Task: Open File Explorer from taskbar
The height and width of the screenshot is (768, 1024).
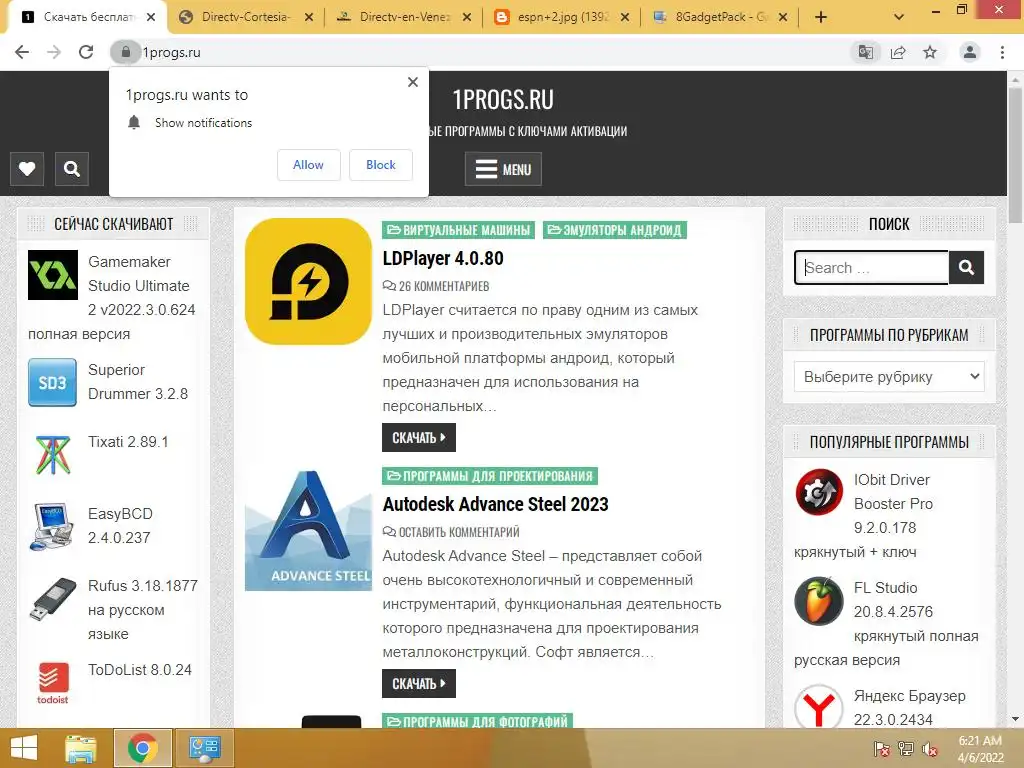Action: click(81, 748)
